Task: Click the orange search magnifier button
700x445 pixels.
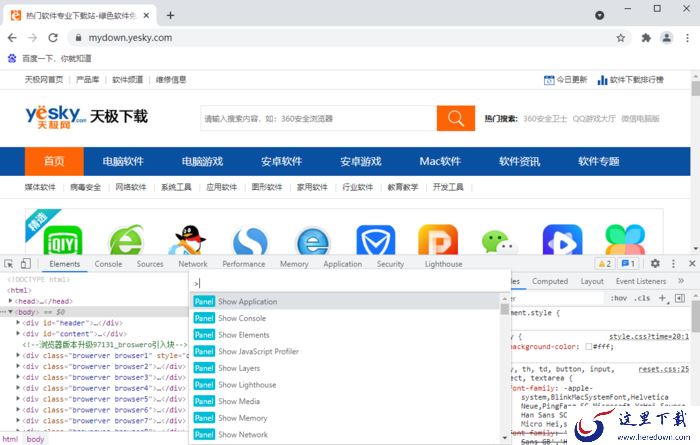Action: tap(455, 118)
